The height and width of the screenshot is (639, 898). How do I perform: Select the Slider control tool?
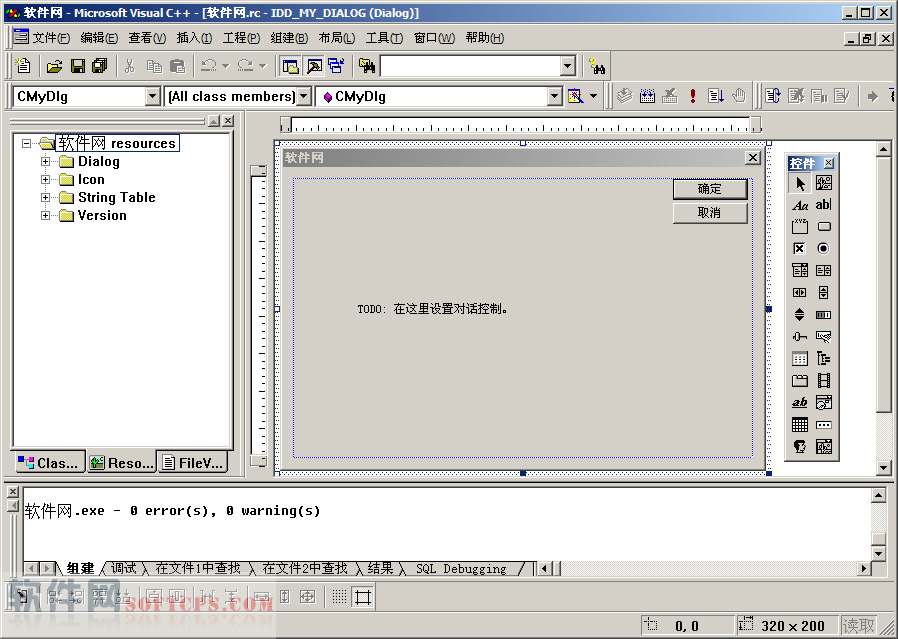(800, 337)
